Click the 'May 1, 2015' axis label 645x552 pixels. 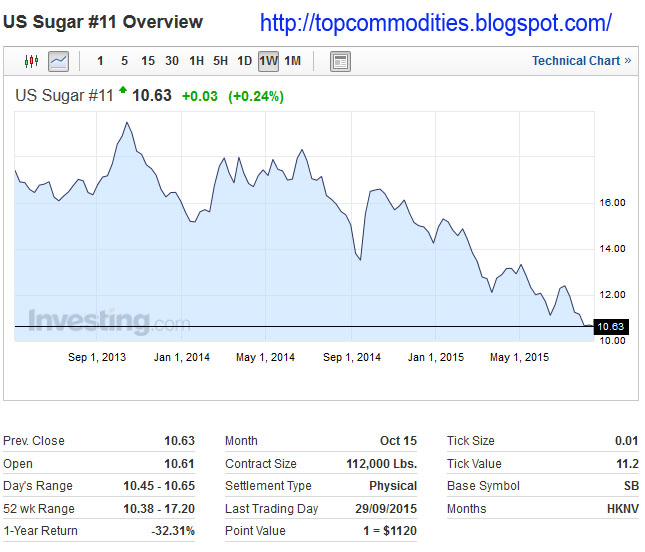pyautogui.click(x=520, y=357)
